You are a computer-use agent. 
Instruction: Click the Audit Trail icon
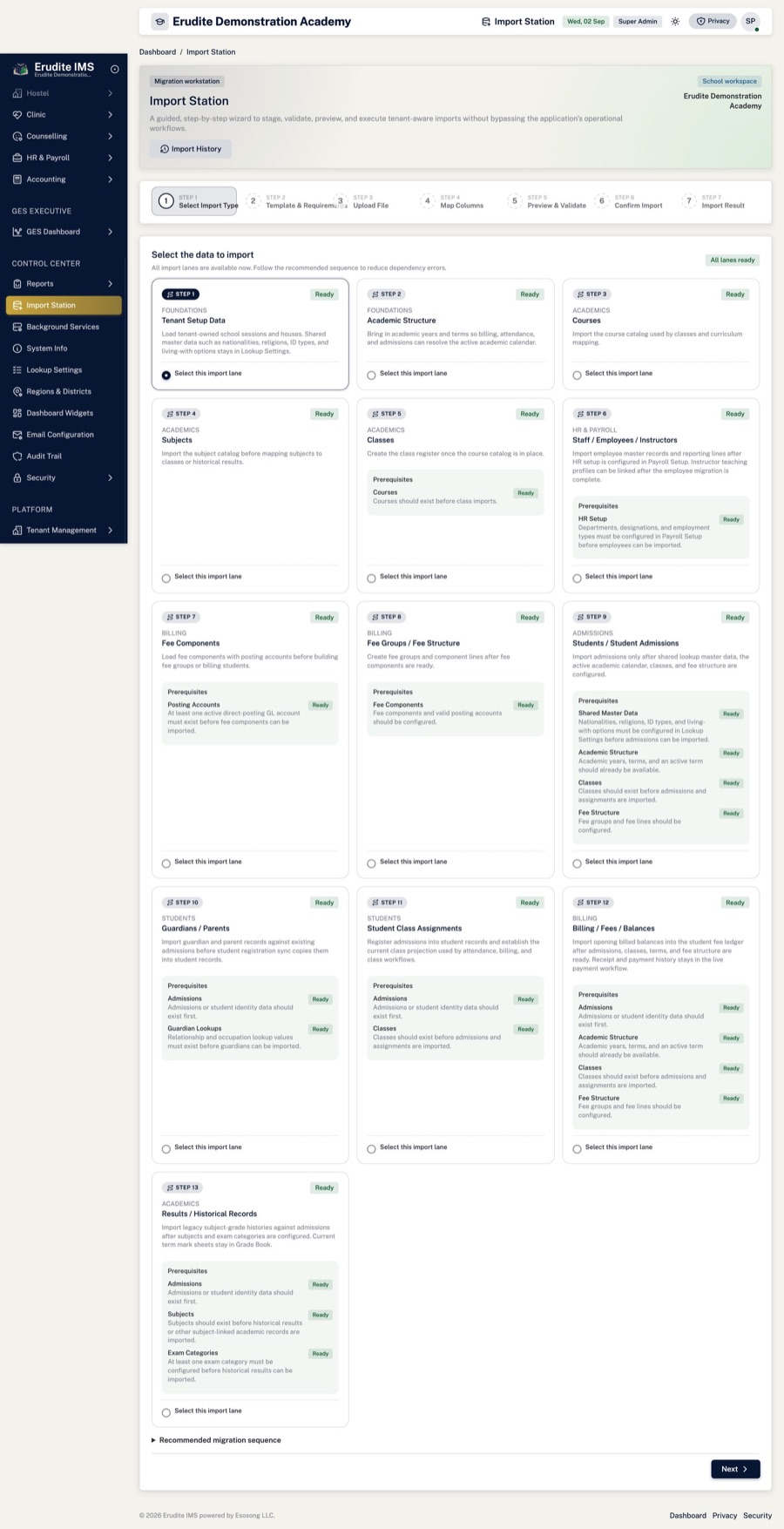[x=17, y=457]
